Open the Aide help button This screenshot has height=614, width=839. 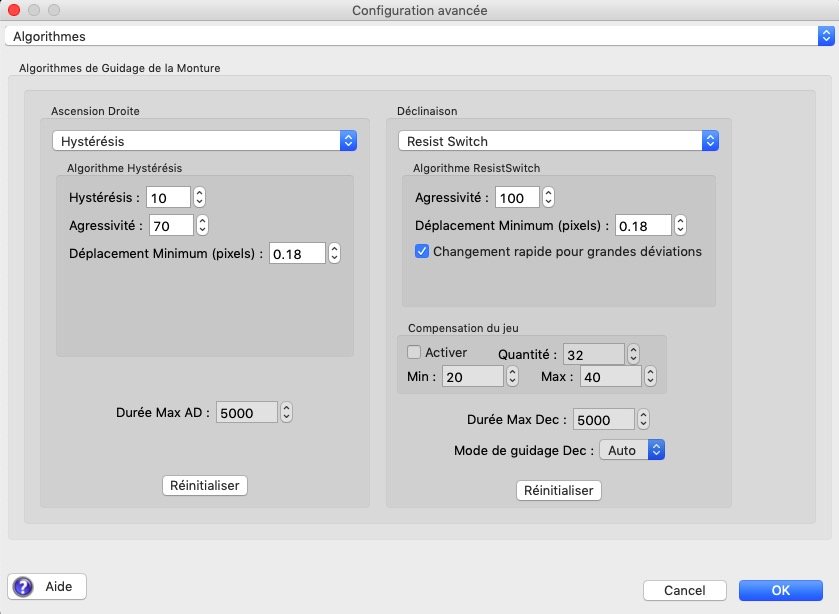pos(47,587)
